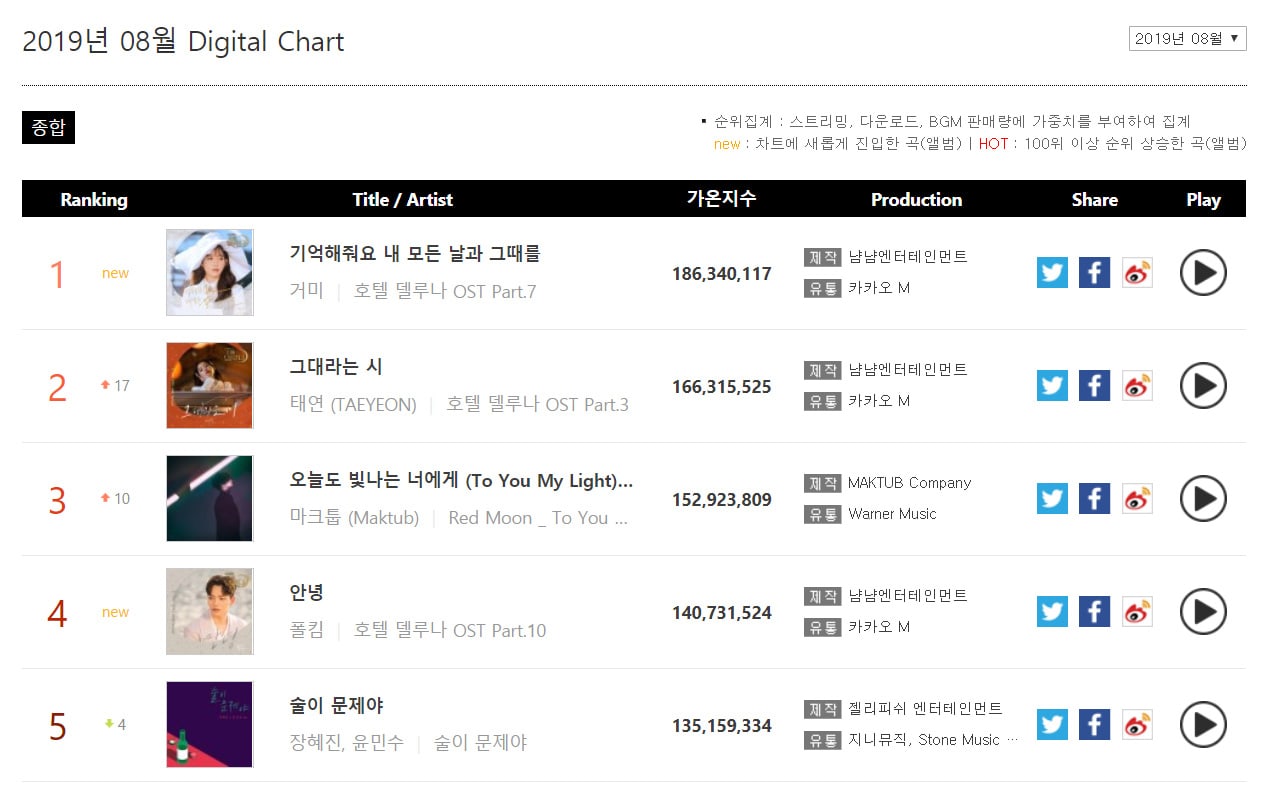Share the Taeyeon song on Facebook
1287x793 pixels.
pos(1094,385)
